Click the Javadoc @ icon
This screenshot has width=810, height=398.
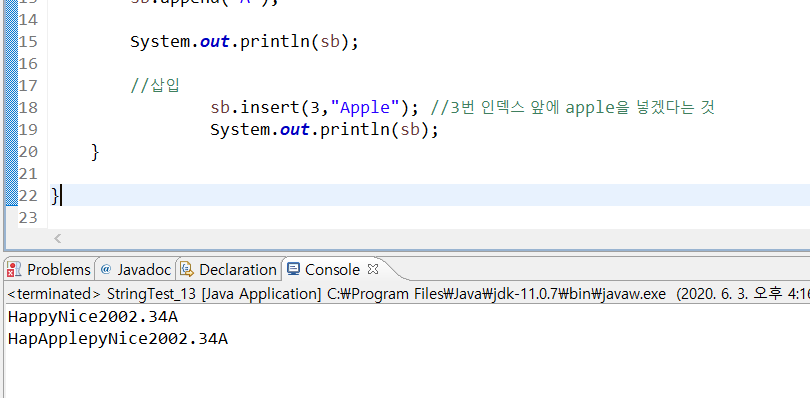coord(106,269)
